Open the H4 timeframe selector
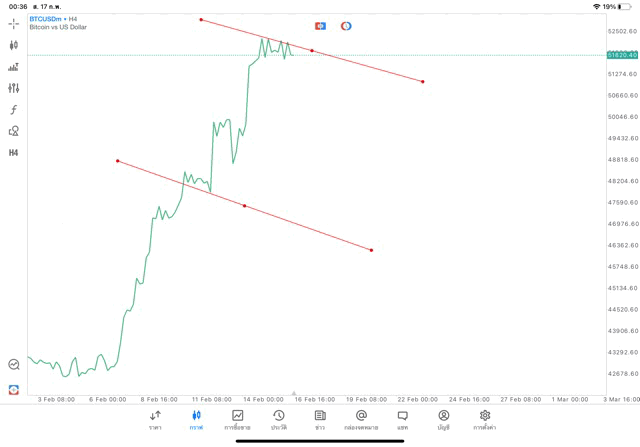The width and height of the screenshot is (640, 447). click(14, 153)
